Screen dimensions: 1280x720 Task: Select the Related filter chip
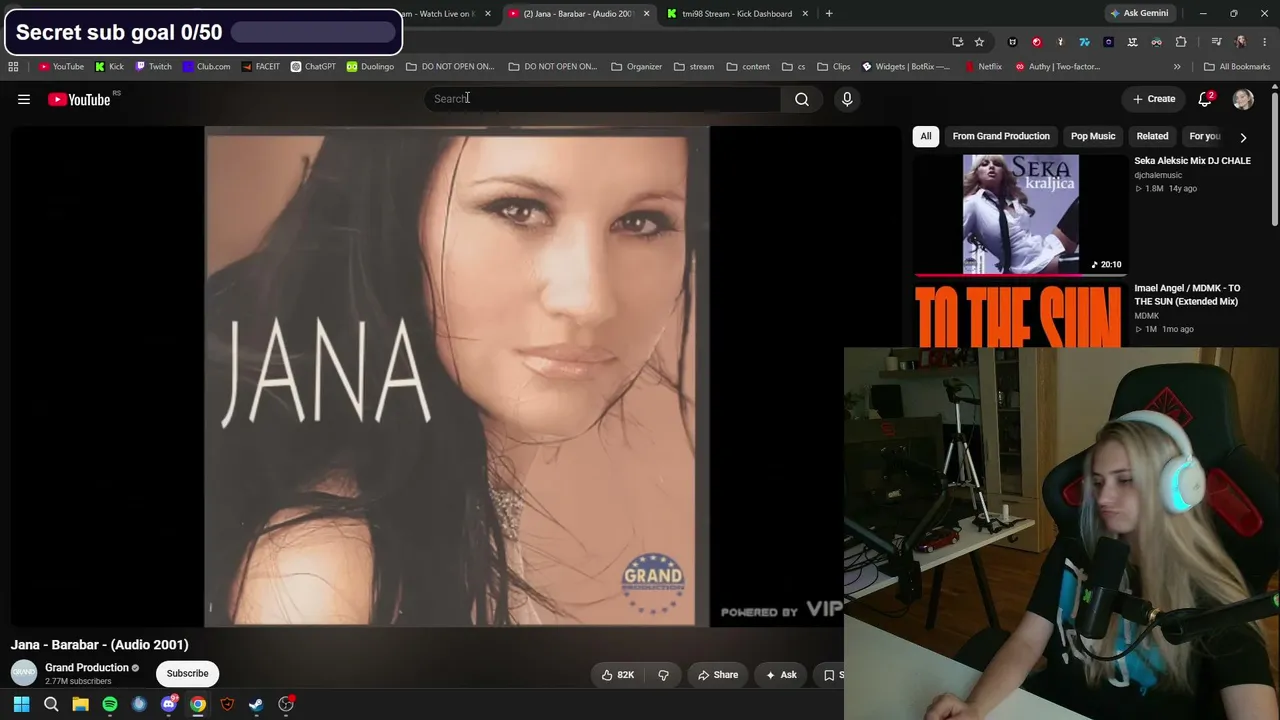click(1152, 136)
